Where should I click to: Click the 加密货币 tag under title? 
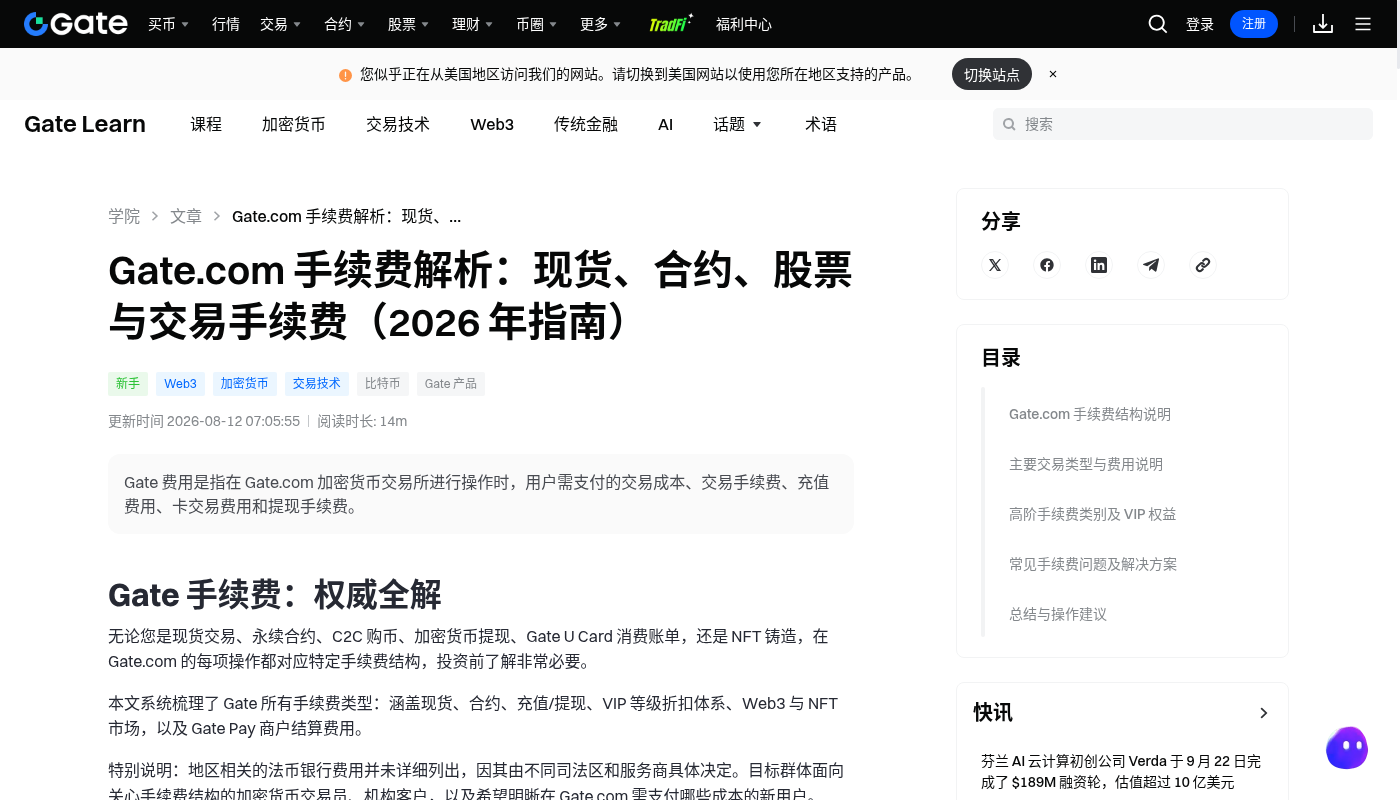(245, 383)
